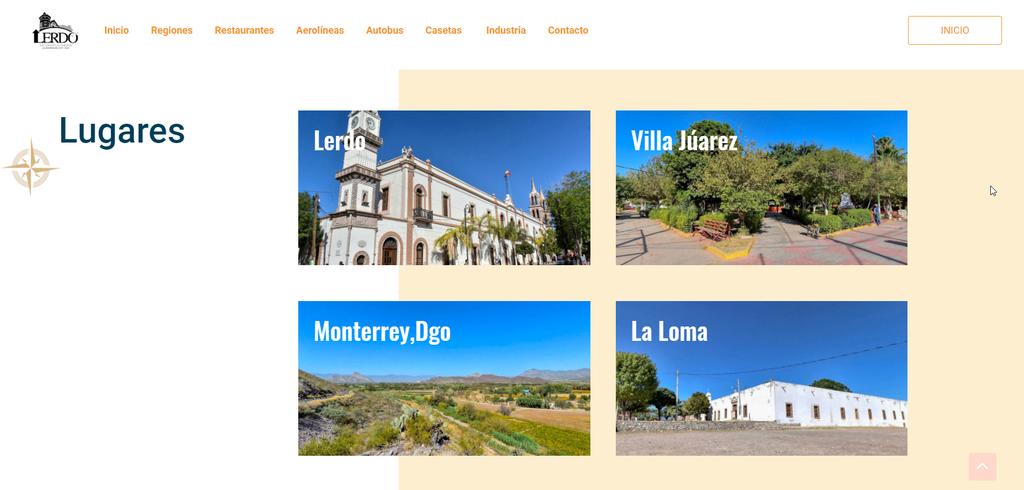Open the Villa Júarez place card
Viewport: 1024px width, 490px height.
pyautogui.click(x=761, y=188)
